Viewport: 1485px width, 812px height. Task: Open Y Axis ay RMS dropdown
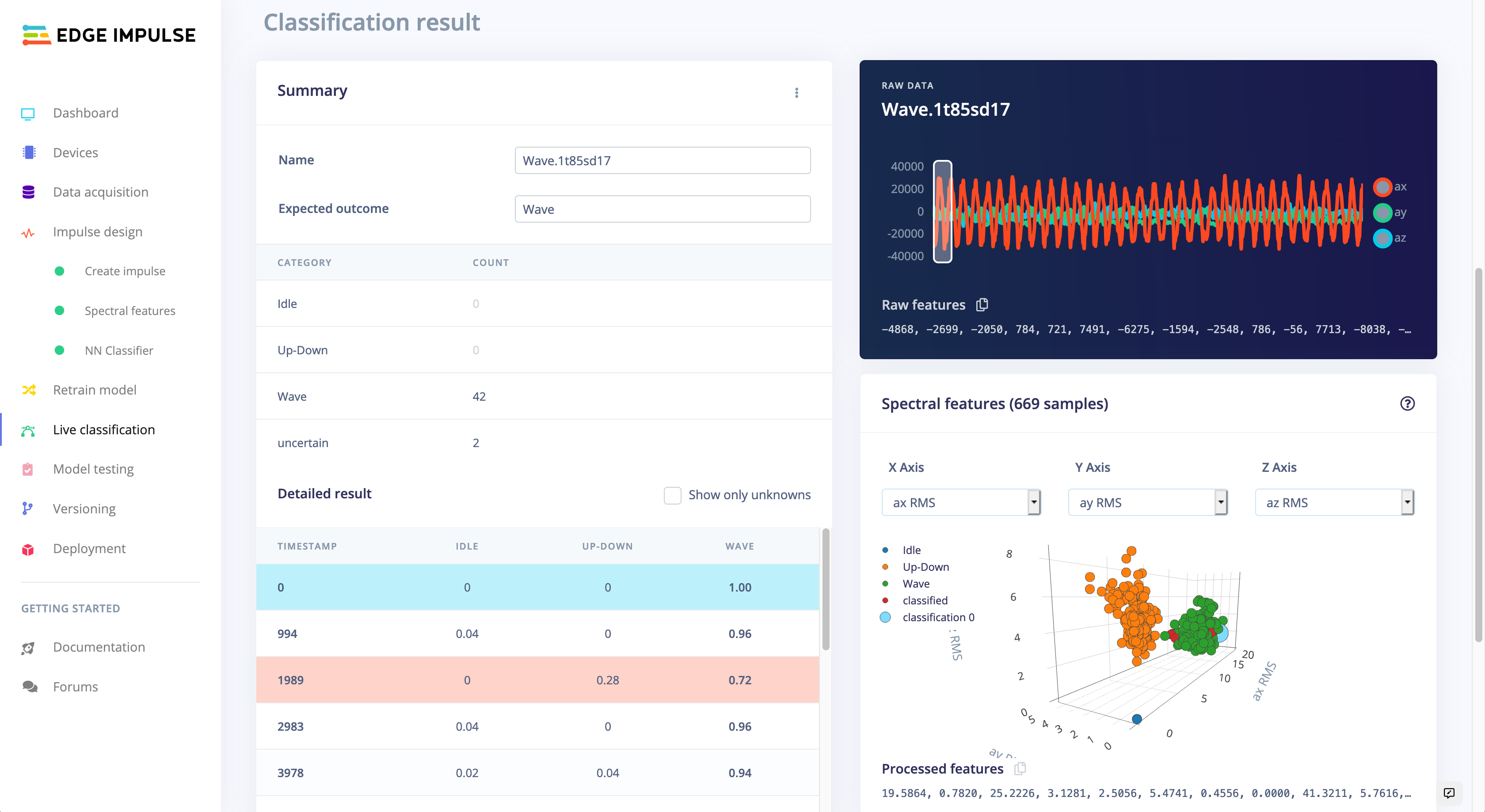tap(1147, 502)
